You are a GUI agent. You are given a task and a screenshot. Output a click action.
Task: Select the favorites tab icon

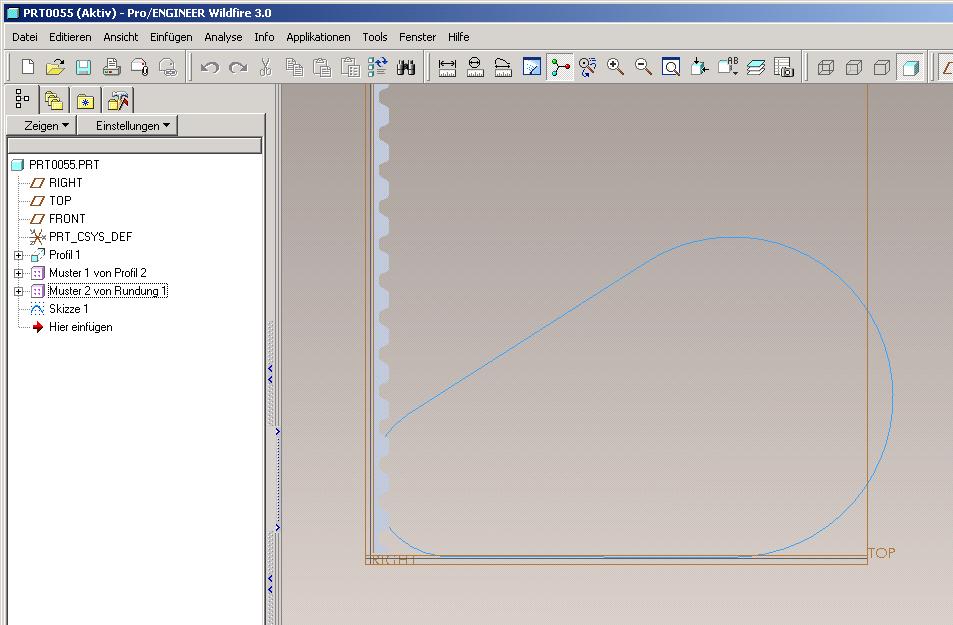click(85, 100)
